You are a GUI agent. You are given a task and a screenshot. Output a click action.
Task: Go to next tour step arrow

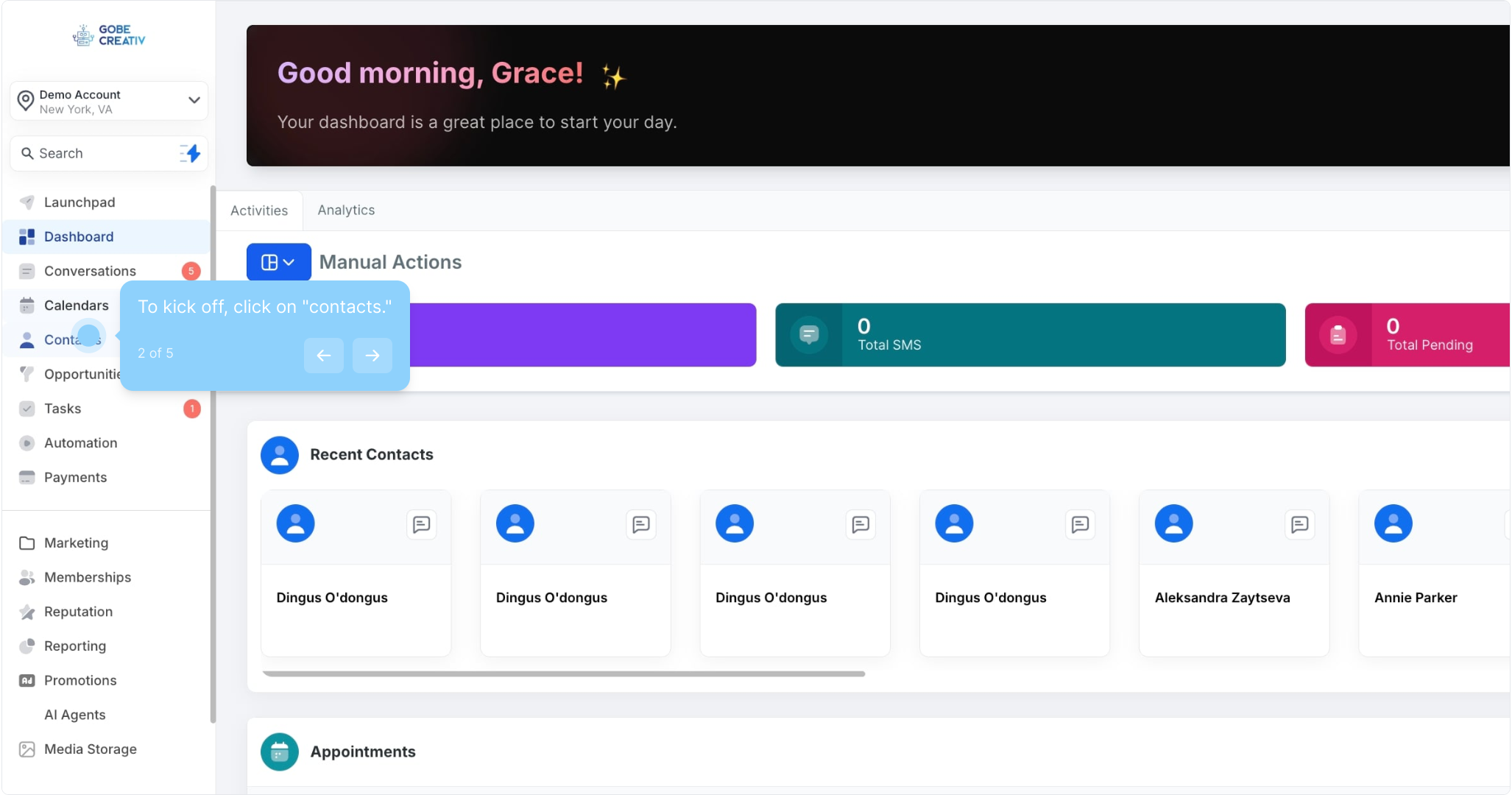372,356
